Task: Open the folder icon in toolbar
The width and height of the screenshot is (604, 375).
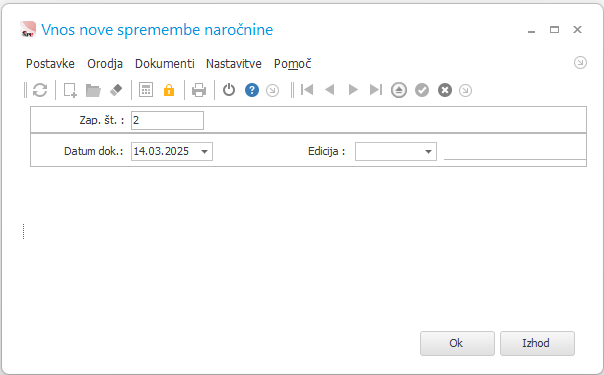Action: point(93,90)
